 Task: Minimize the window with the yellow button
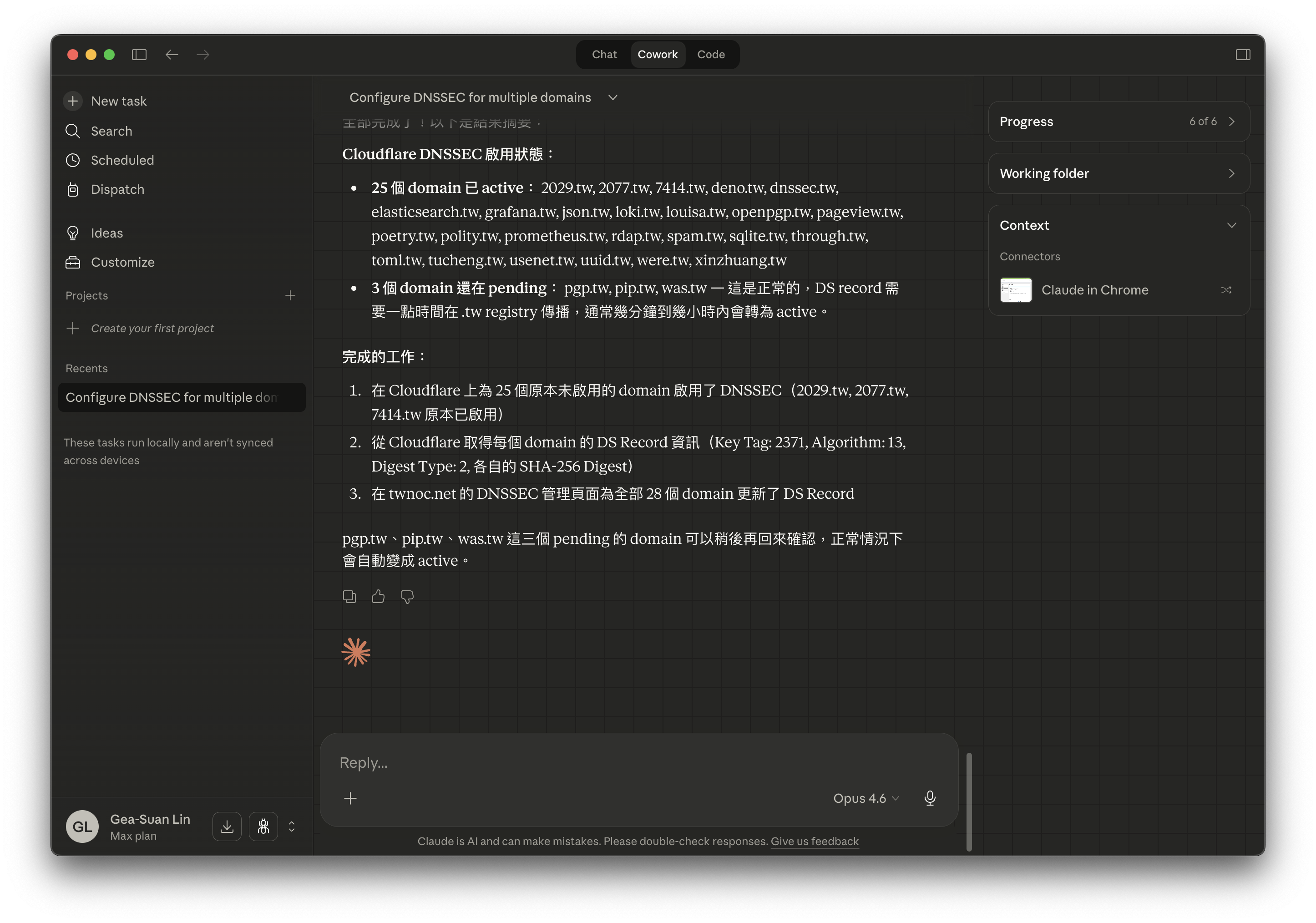[91, 55]
